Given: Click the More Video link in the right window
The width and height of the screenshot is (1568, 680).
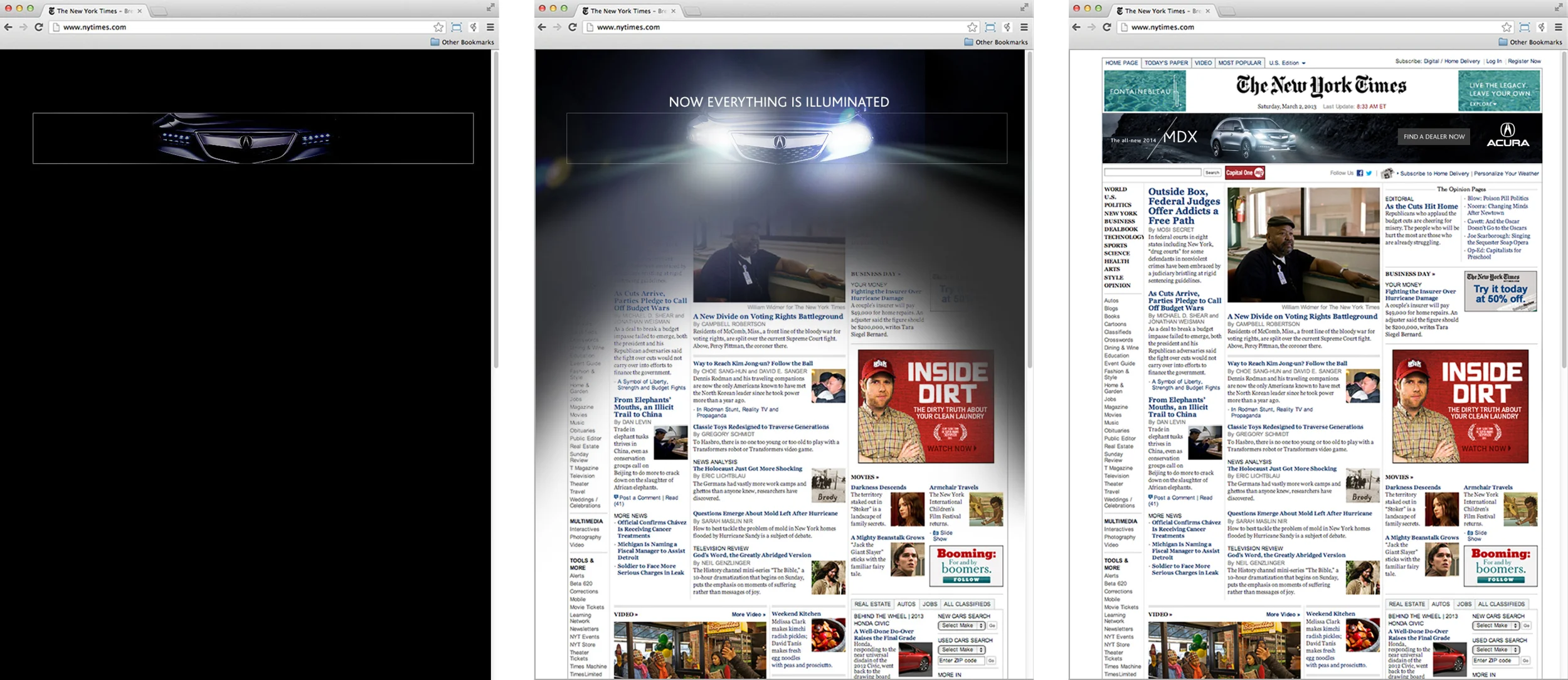Looking at the screenshot, I should (1281, 614).
